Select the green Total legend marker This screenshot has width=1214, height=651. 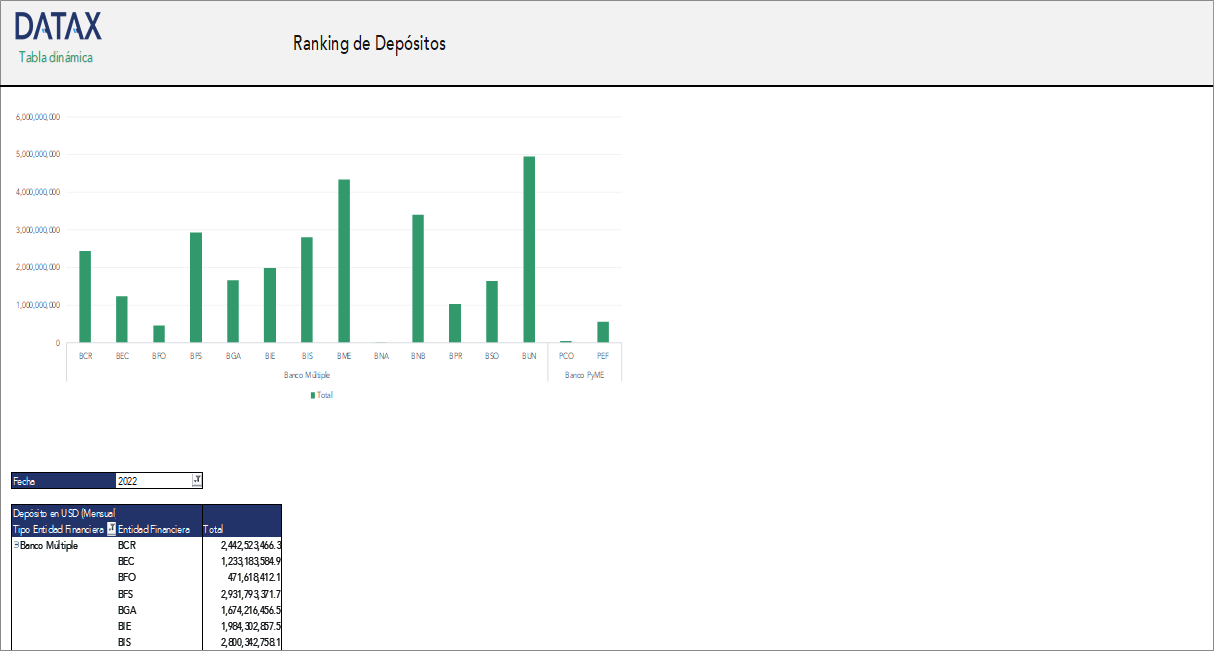coord(311,394)
